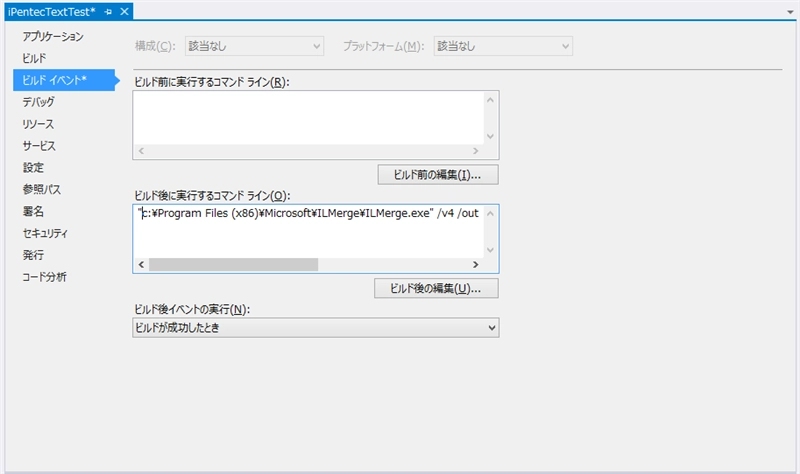Viewport: 800px width, 474px height.
Task: Open the 署名 settings page
Action: coord(33,211)
